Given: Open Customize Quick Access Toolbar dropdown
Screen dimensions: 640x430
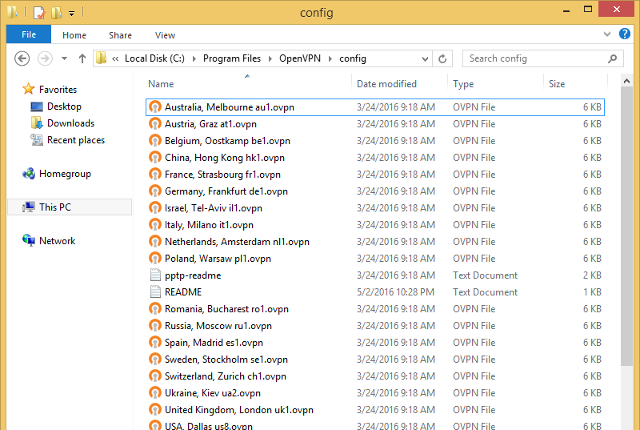Looking at the screenshot, I should [71, 13].
